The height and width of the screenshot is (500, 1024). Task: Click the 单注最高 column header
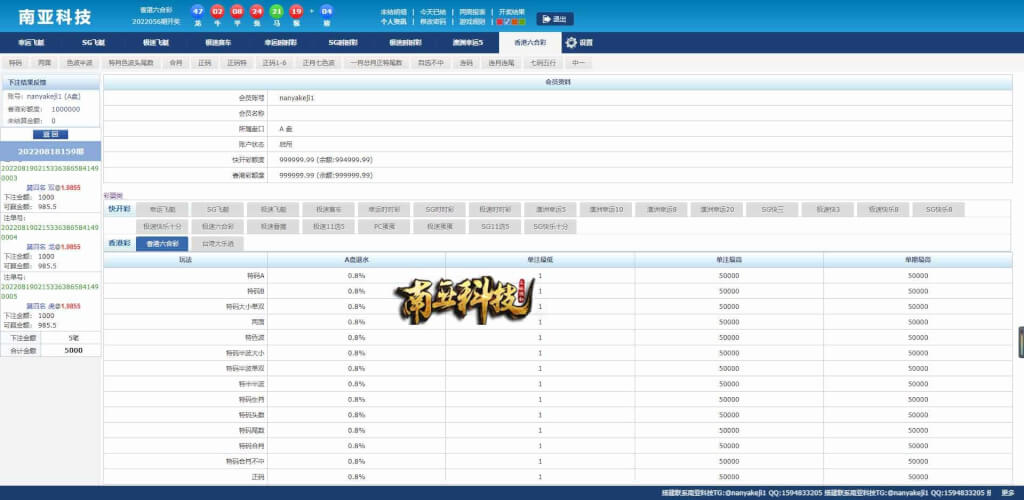(x=729, y=260)
